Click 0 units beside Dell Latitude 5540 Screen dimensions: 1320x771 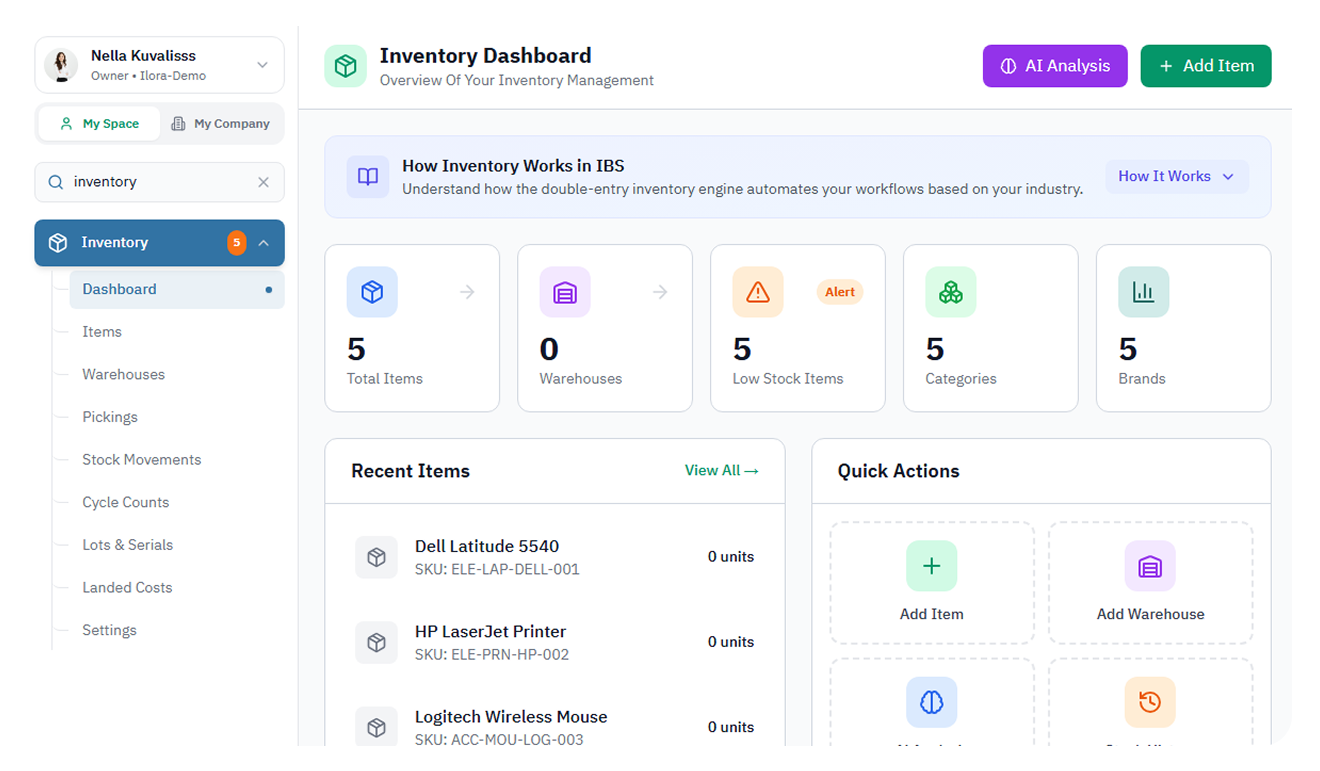coord(731,557)
